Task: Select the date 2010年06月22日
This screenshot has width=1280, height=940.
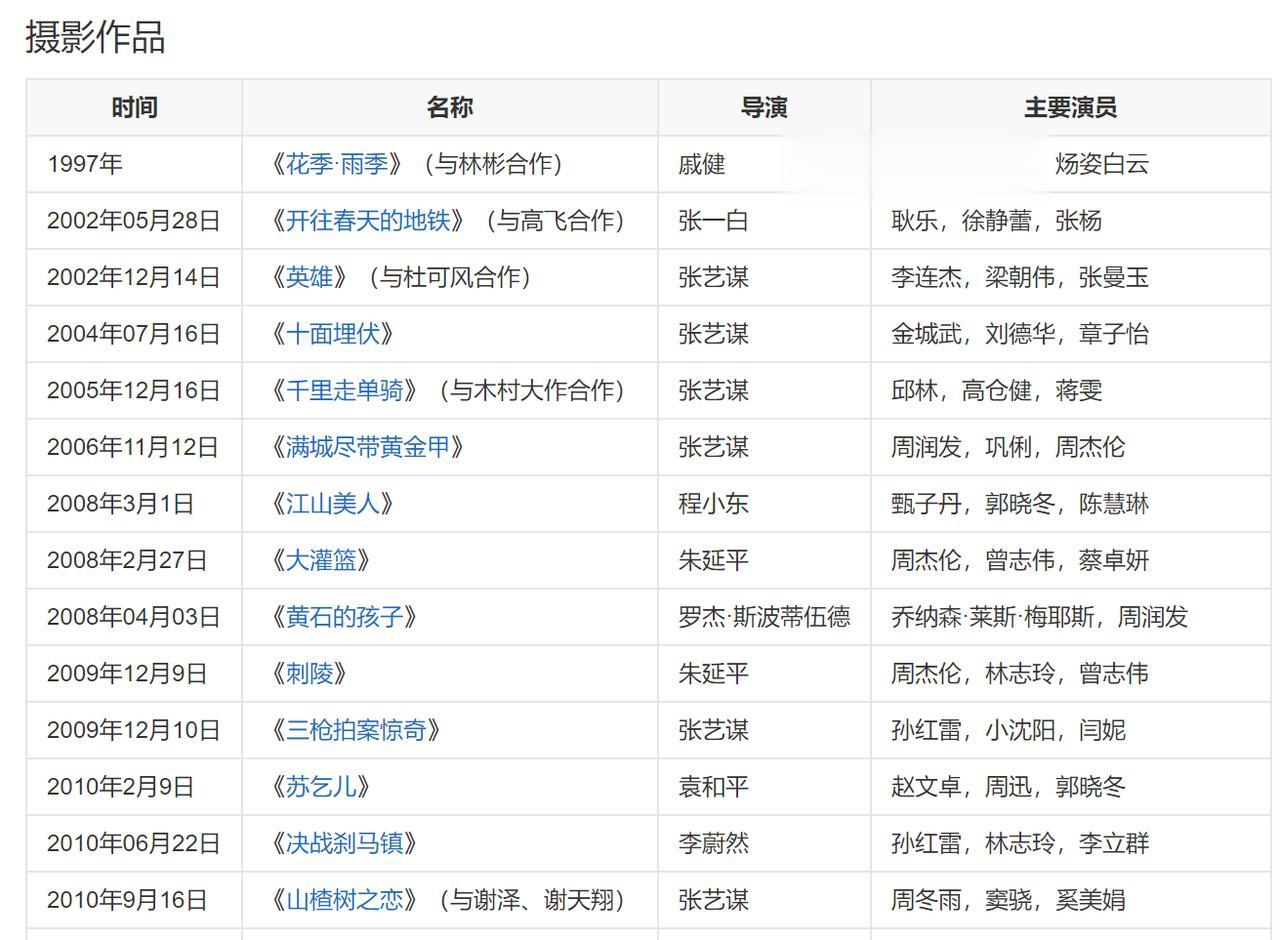Action: pyautogui.click(x=133, y=844)
